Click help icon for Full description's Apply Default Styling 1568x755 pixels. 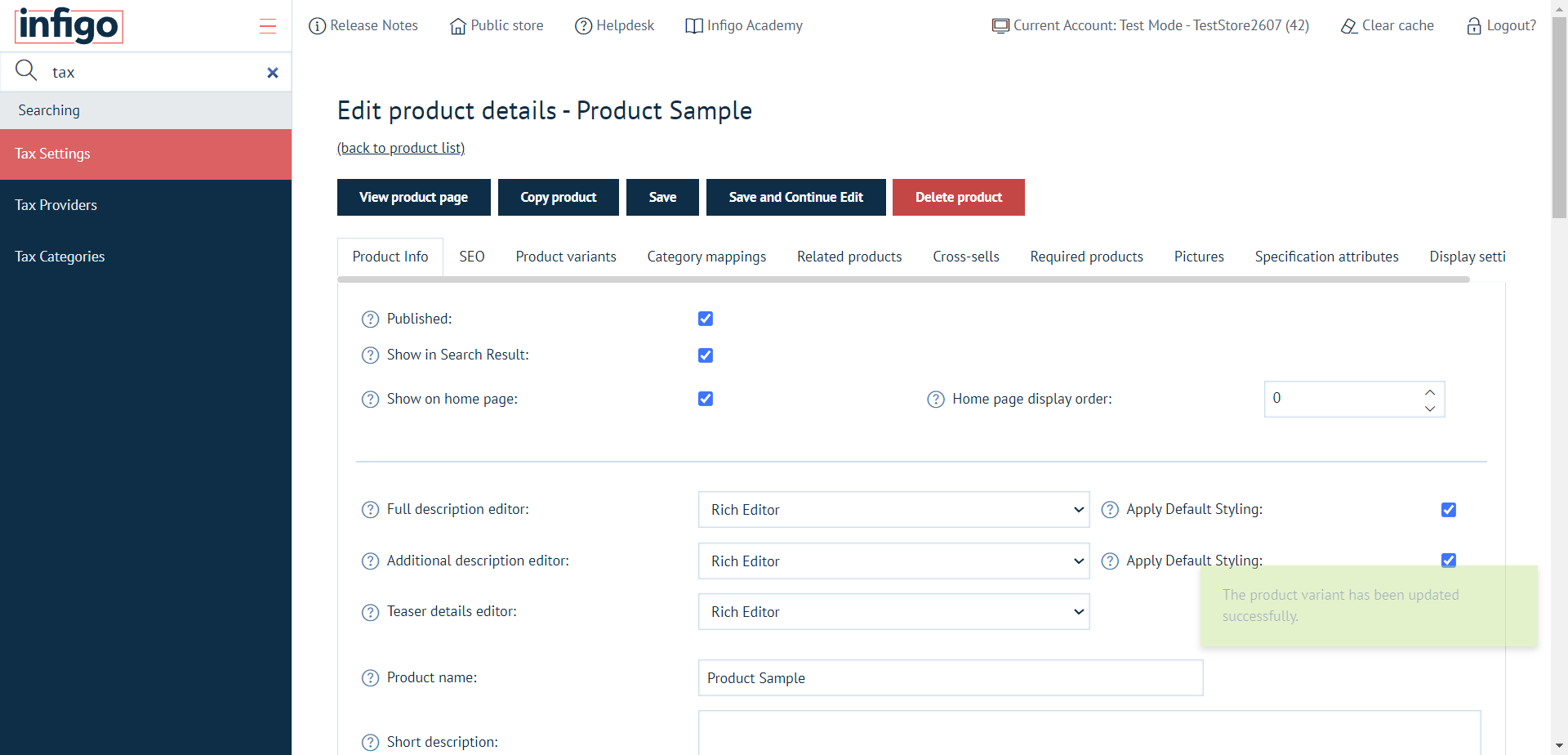[1110, 510]
